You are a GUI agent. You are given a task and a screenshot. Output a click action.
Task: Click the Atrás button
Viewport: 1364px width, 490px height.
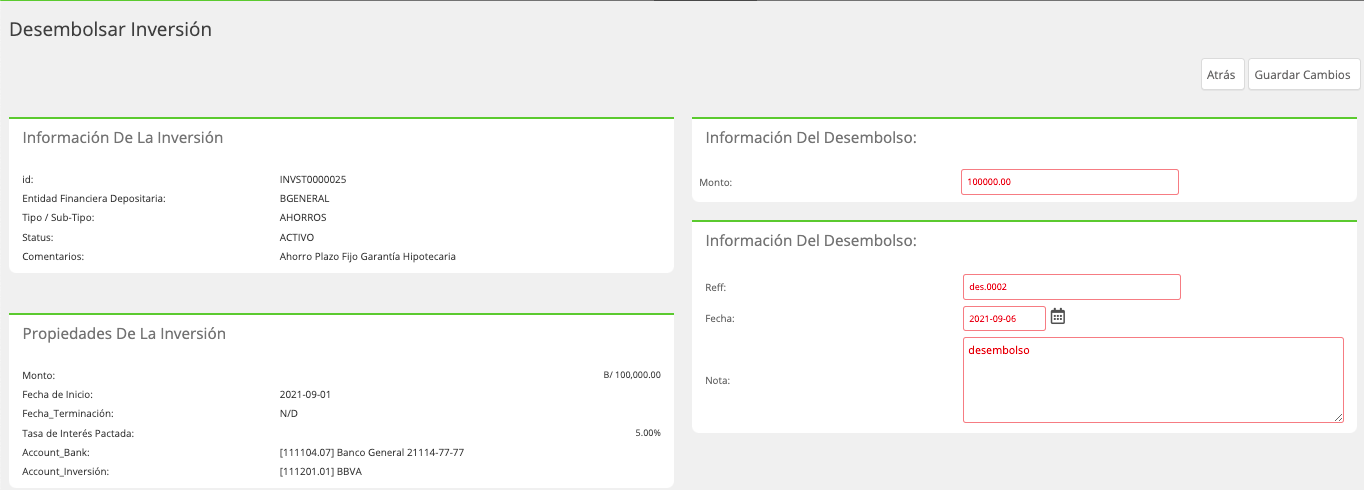(1222, 75)
